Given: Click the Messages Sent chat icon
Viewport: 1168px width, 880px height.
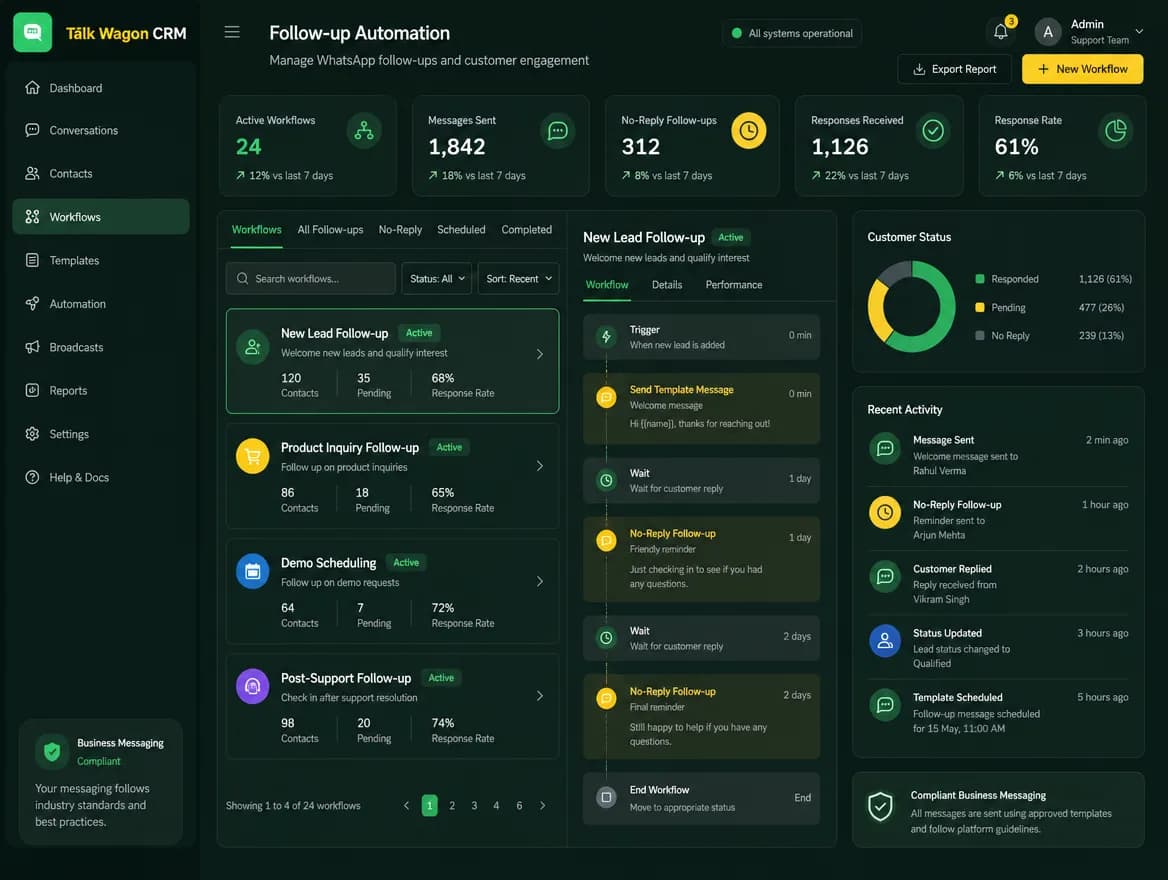Looking at the screenshot, I should coord(557,131).
